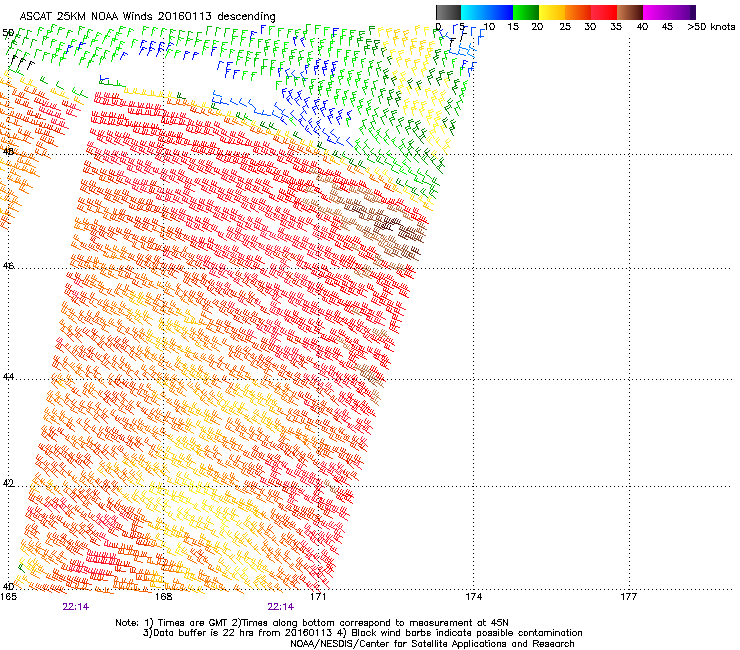Click the 'Times are GMT' note line
This screenshot has height=650, width=740.
(312, 623)
